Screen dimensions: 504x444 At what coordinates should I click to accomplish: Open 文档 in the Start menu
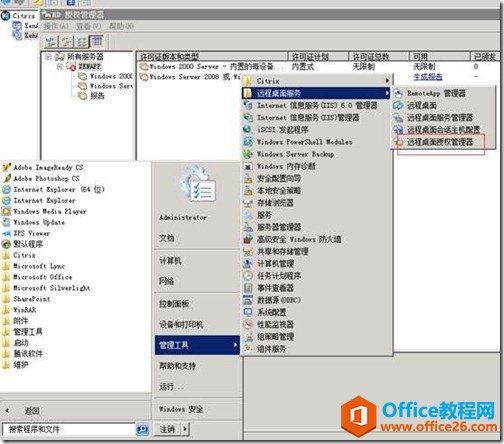click(x=167, y=238)
